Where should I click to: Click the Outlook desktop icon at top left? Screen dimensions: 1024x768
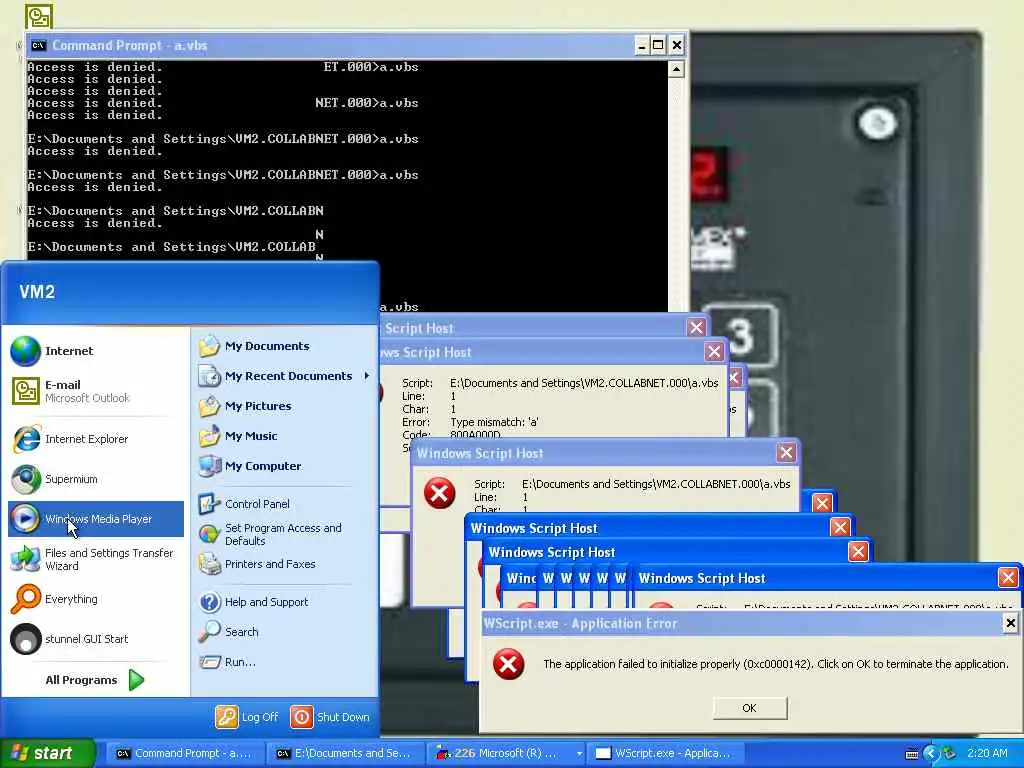(39, 17)
